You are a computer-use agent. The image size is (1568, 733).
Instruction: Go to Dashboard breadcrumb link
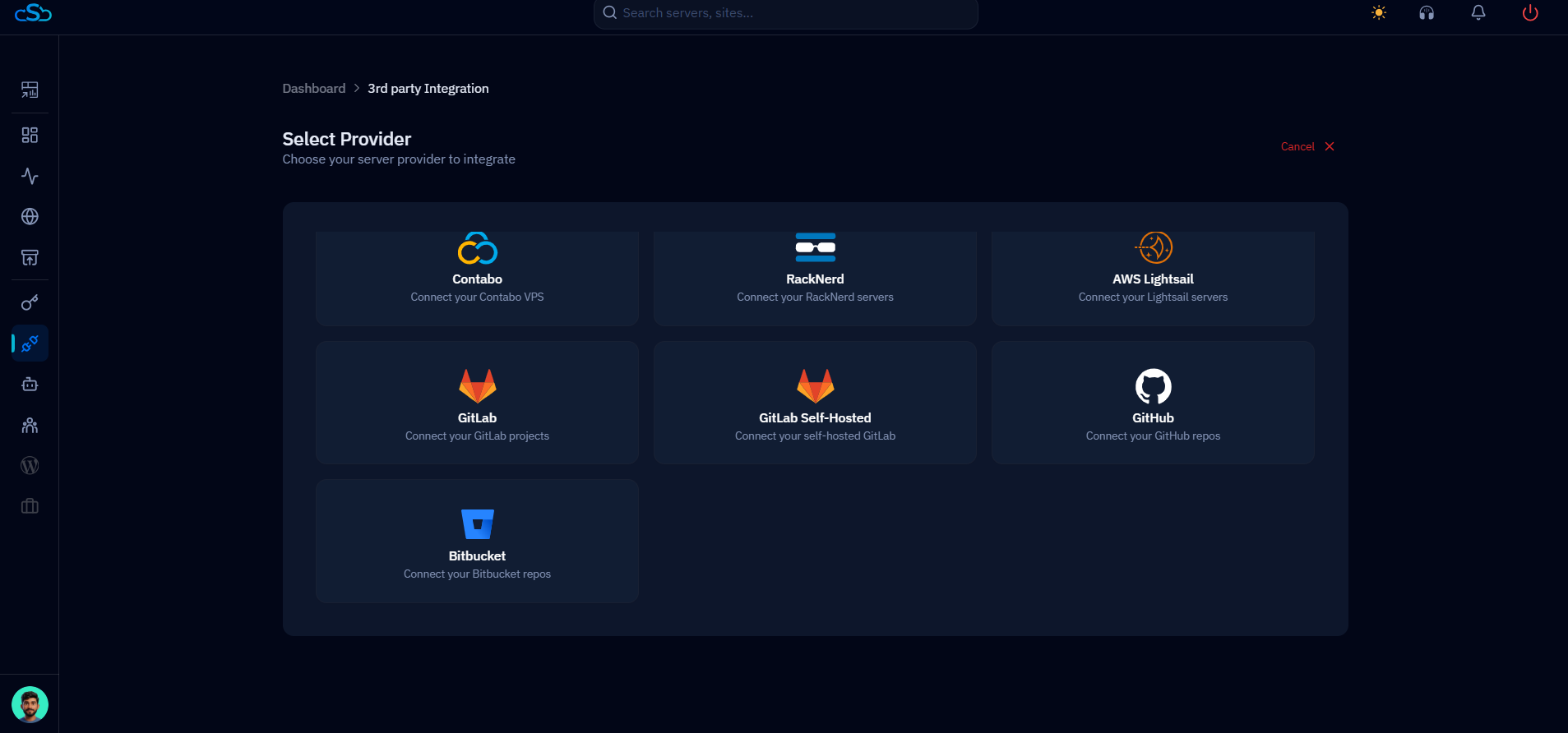click(x=314, y=89)
